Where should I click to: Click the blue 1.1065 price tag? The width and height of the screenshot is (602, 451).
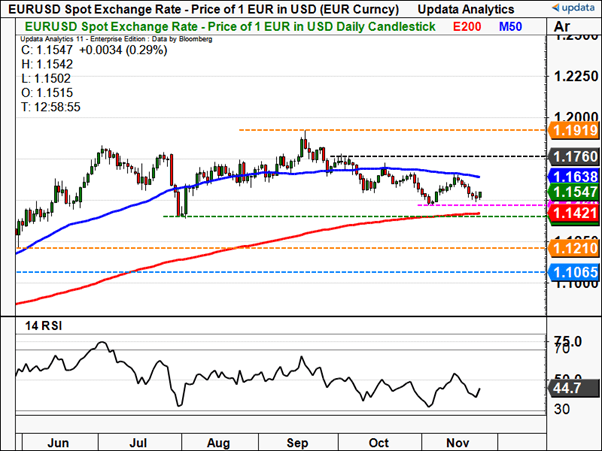(x=567, y=271)
